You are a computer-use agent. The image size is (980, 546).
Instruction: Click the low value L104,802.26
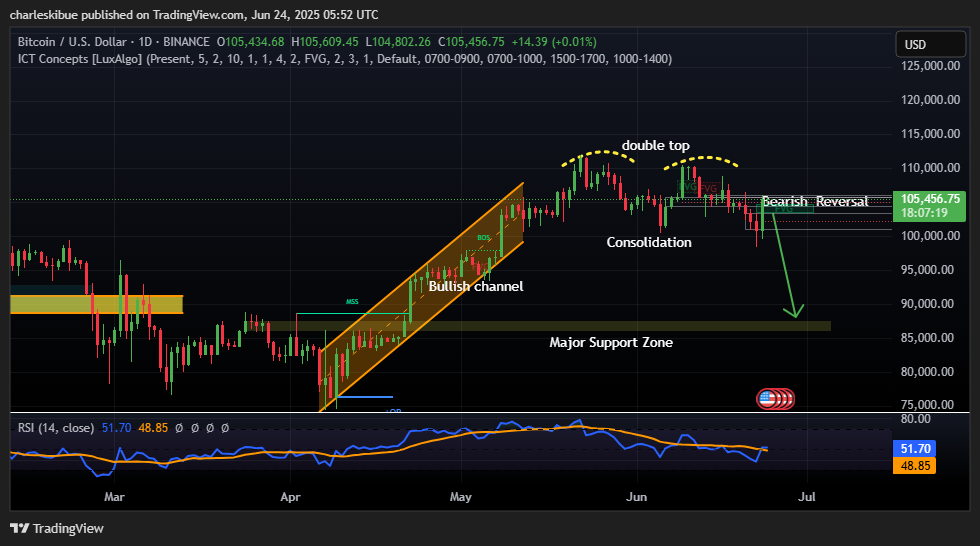point(398,42)
